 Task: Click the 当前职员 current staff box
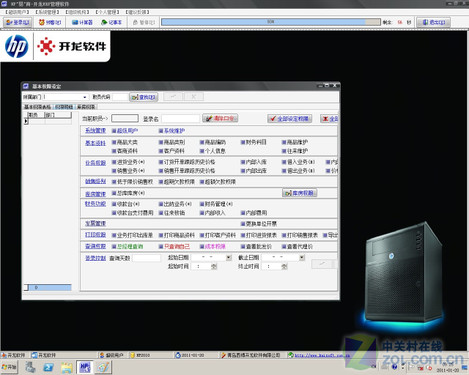(x=125, y=118)
